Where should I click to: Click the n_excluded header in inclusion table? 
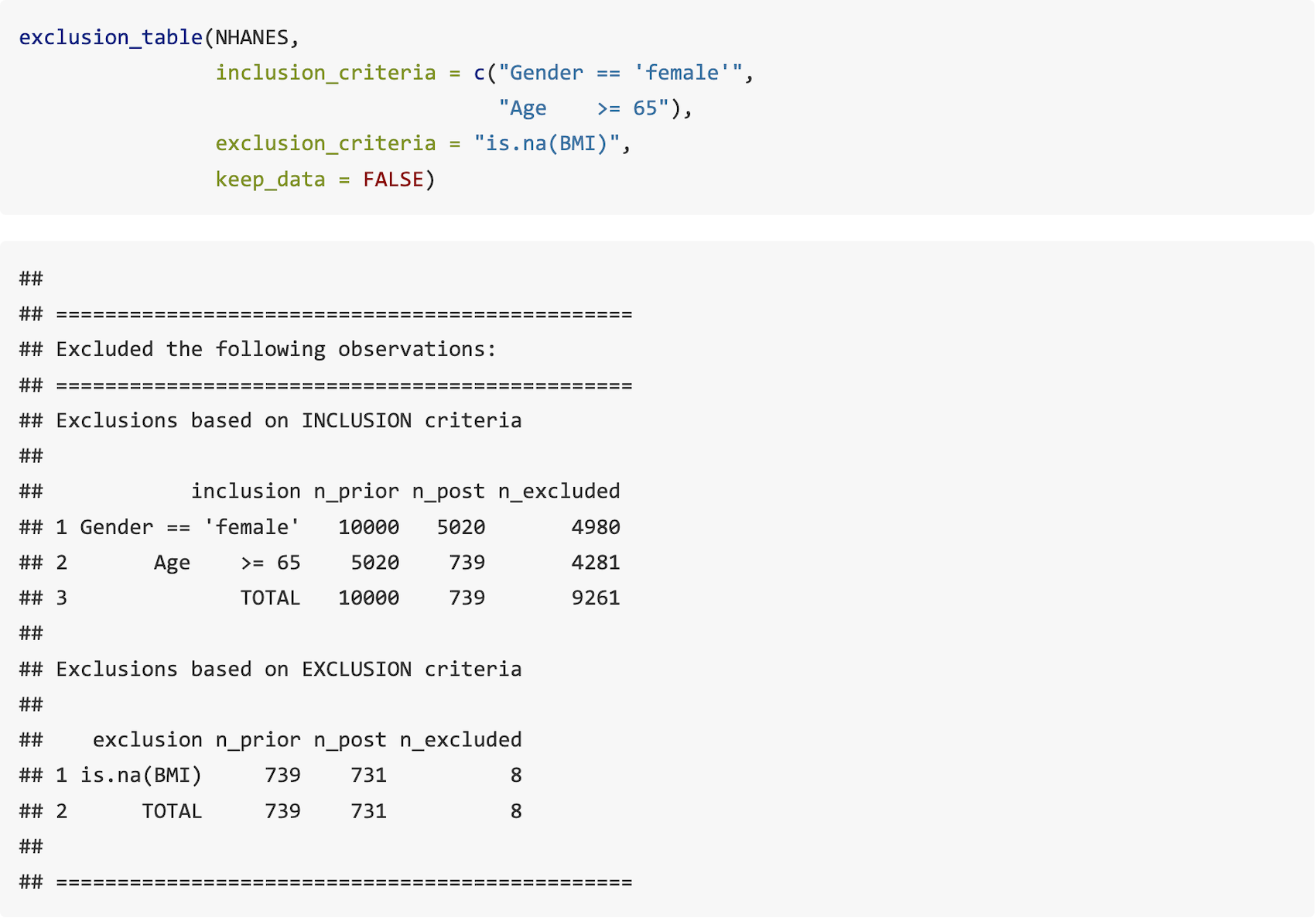559,492
